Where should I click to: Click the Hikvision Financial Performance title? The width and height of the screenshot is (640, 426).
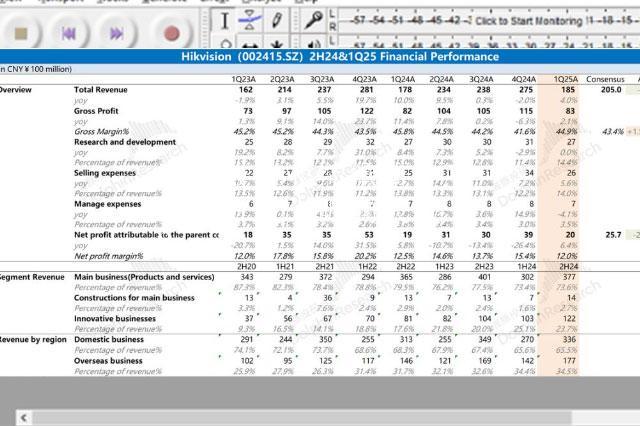pos(340,56)
